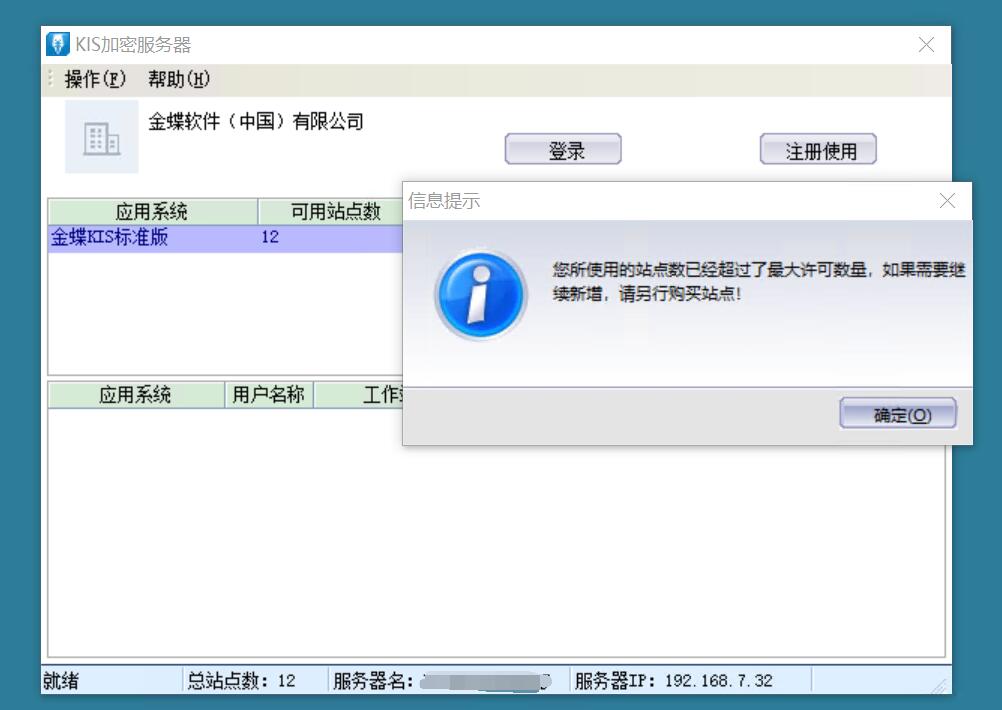Confirm the dialog with 确定(O)
The width and height of the screenshot is (1002, 710).
pos(898,414)
